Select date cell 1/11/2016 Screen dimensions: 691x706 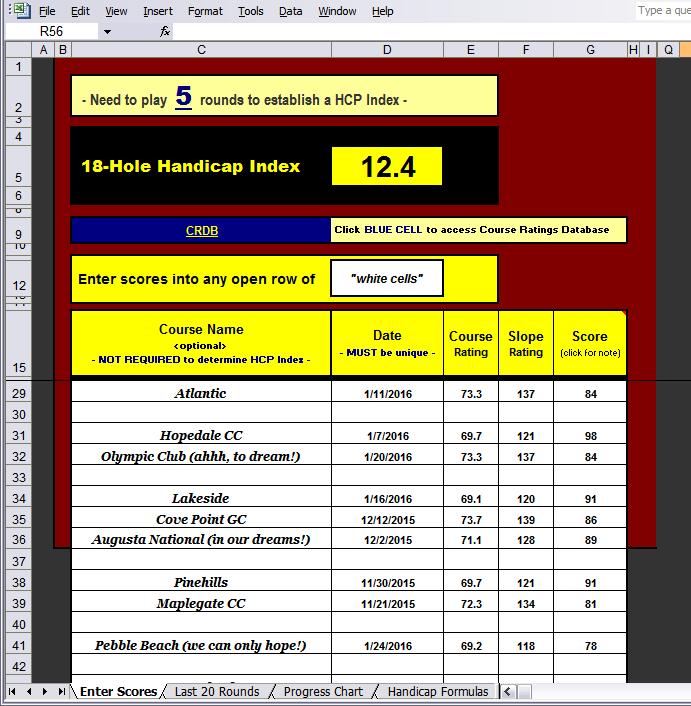pos(388,393)
